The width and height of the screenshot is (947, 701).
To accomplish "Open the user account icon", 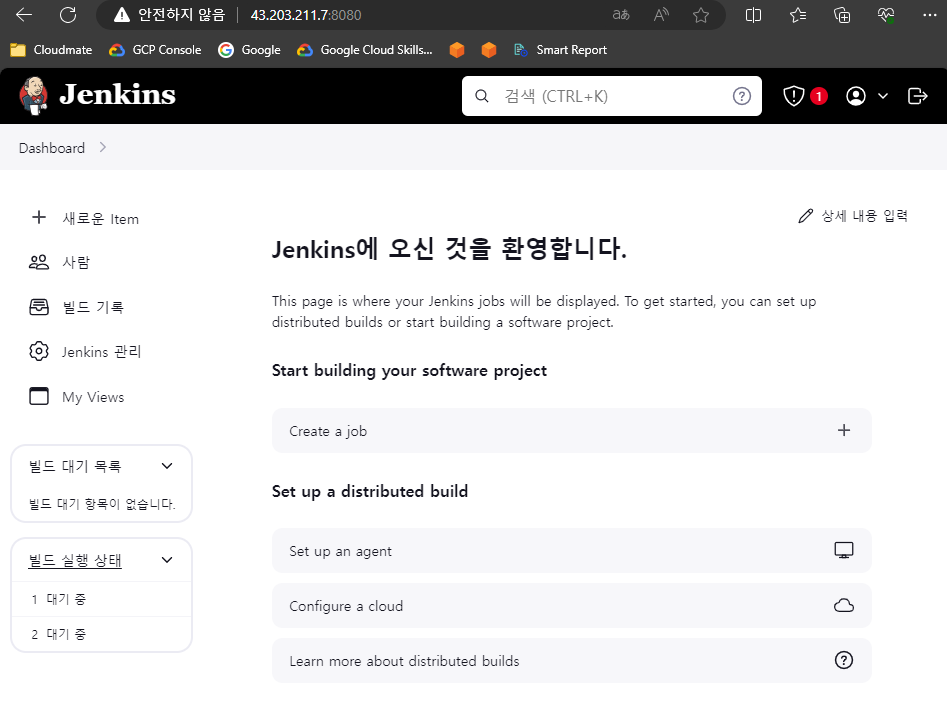I will click(856, 96).
